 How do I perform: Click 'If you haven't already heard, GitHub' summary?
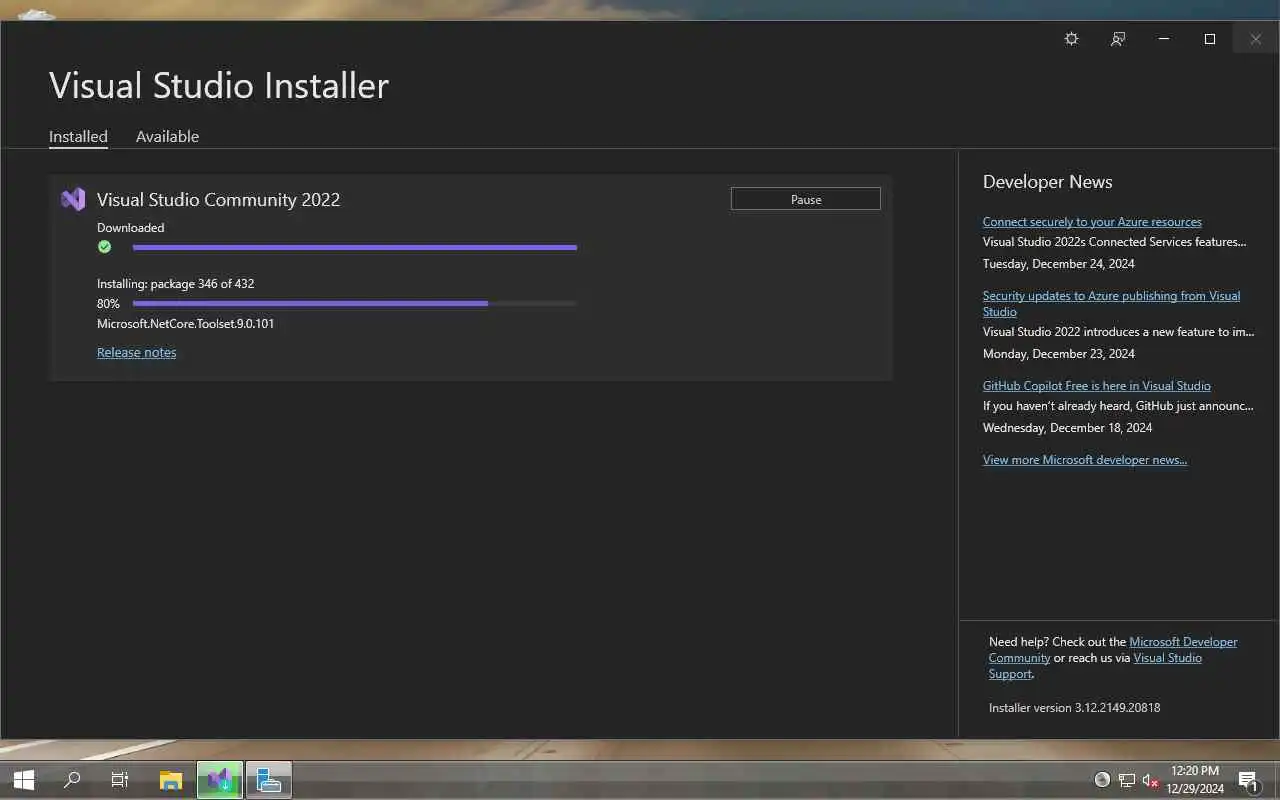[x=1118, y=406]
